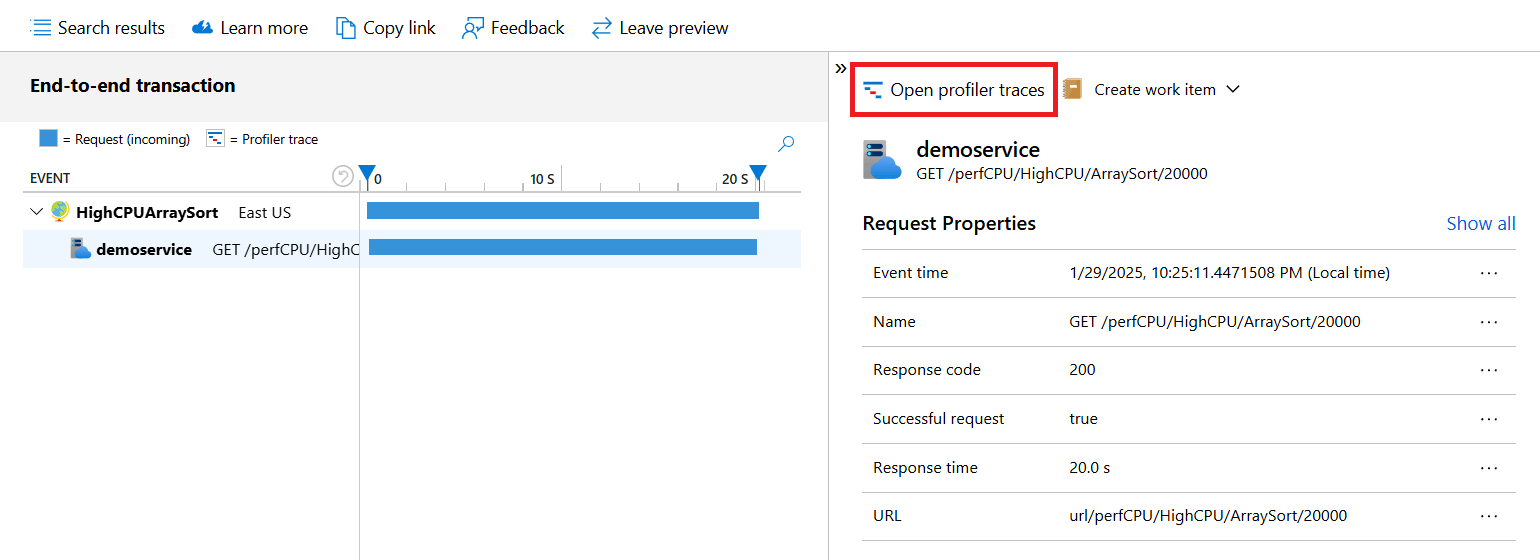Click the Search results list icon
This screenshot has width=1540, height=560.
(41, 28)
